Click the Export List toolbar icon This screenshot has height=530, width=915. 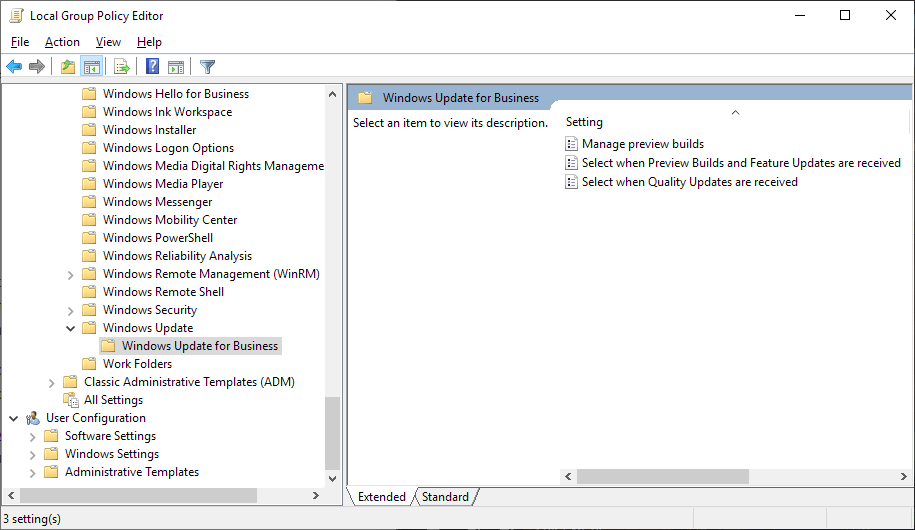[x=121, y=67]
